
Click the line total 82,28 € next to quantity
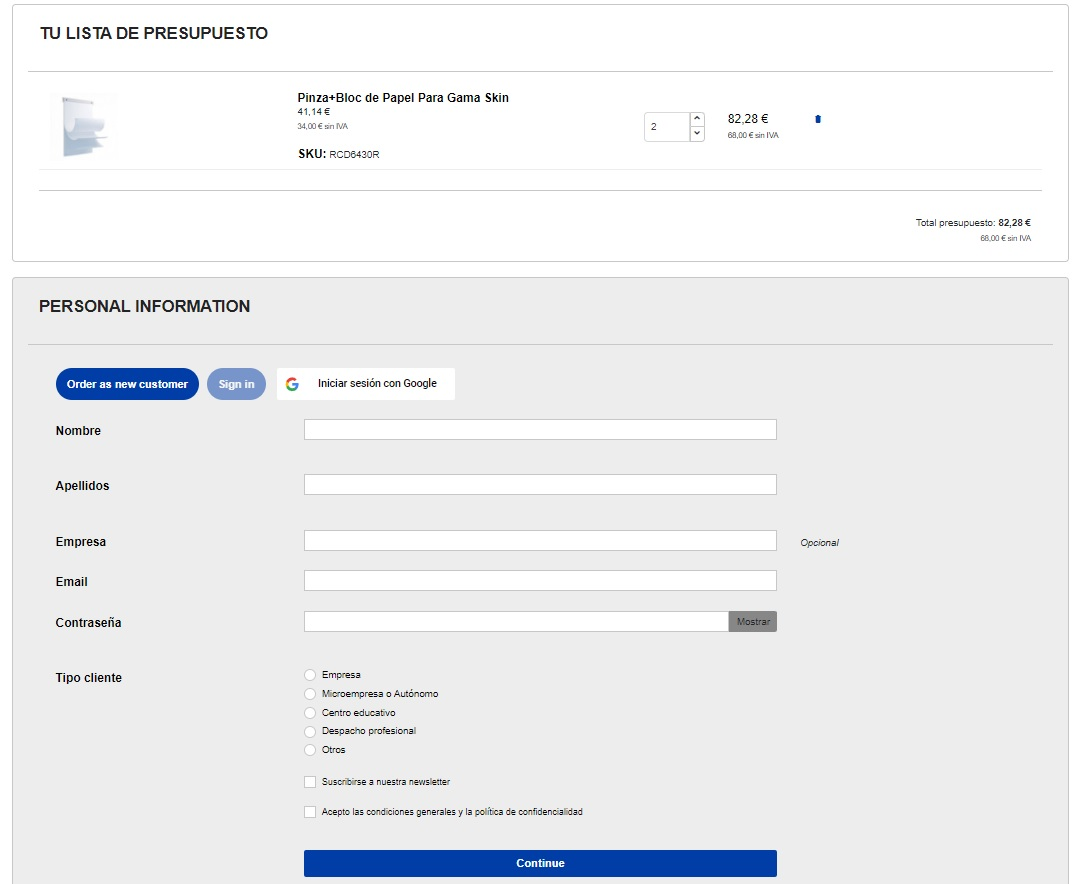[747, 119]
